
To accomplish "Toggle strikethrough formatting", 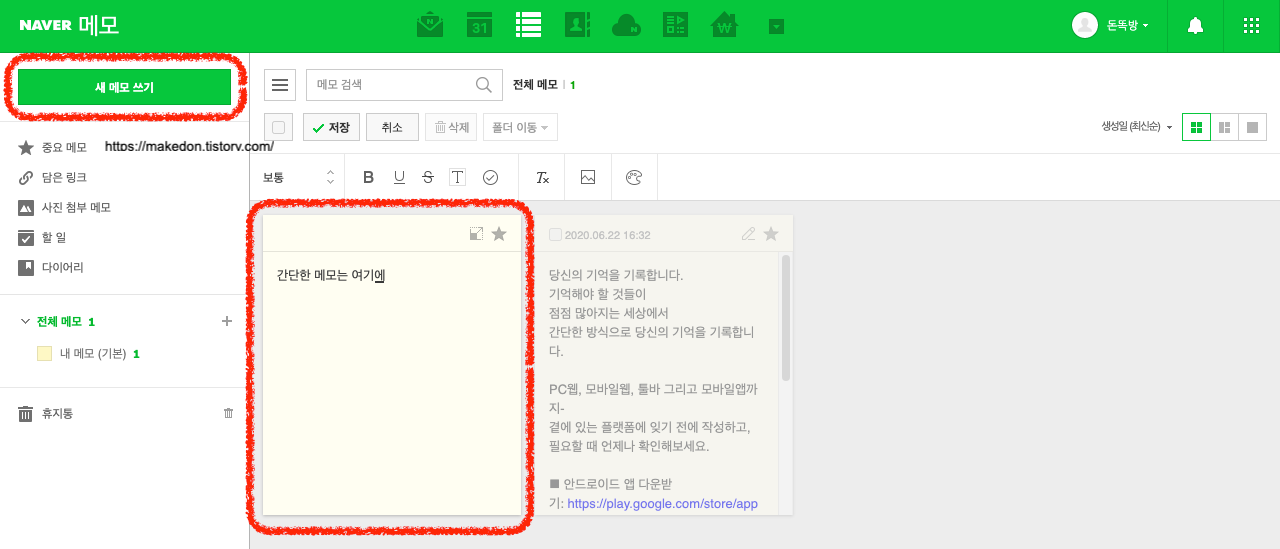I will tap(428, 177).
